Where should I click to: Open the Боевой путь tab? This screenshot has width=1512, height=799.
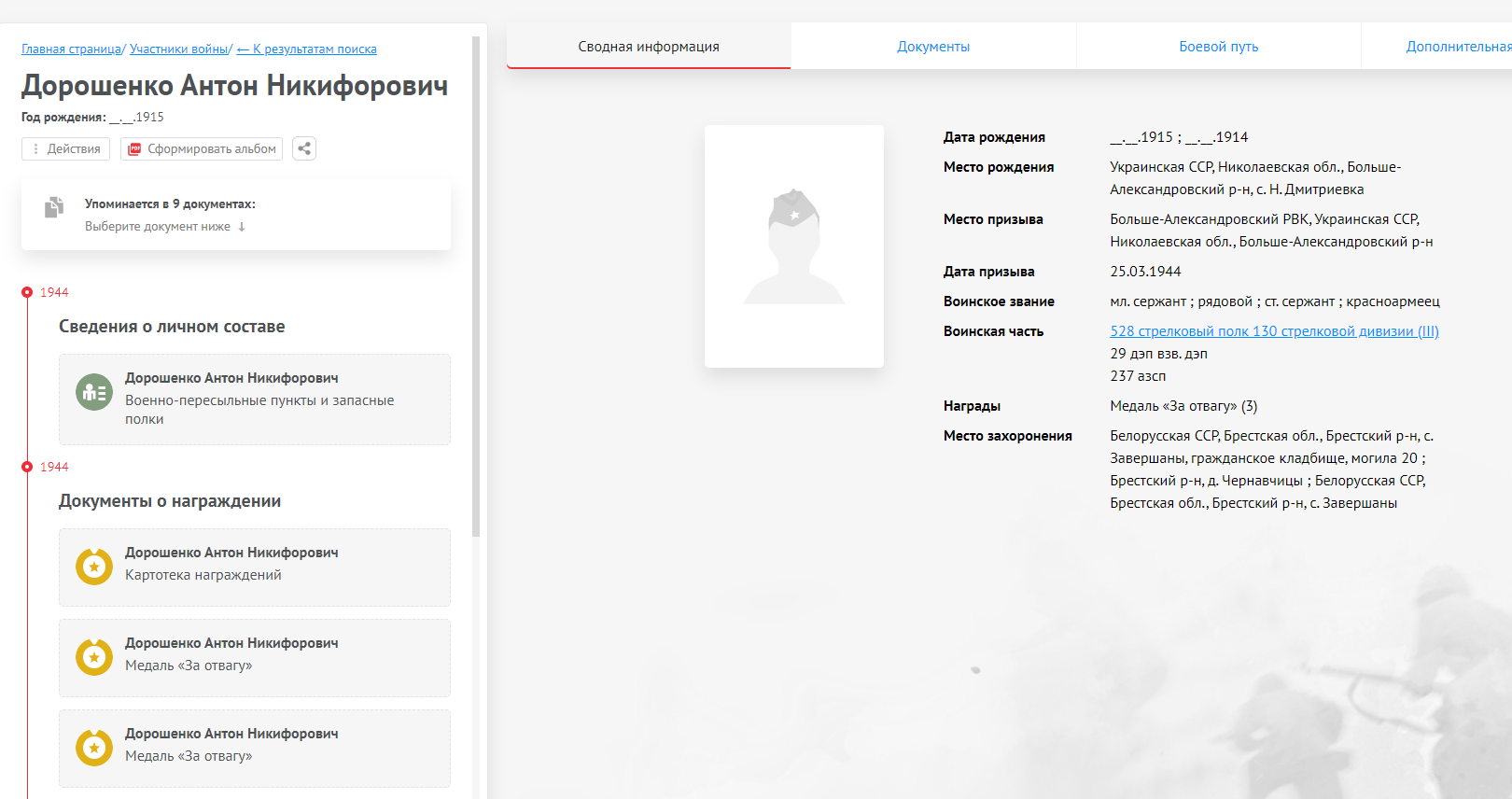[x=1218, y=47]
